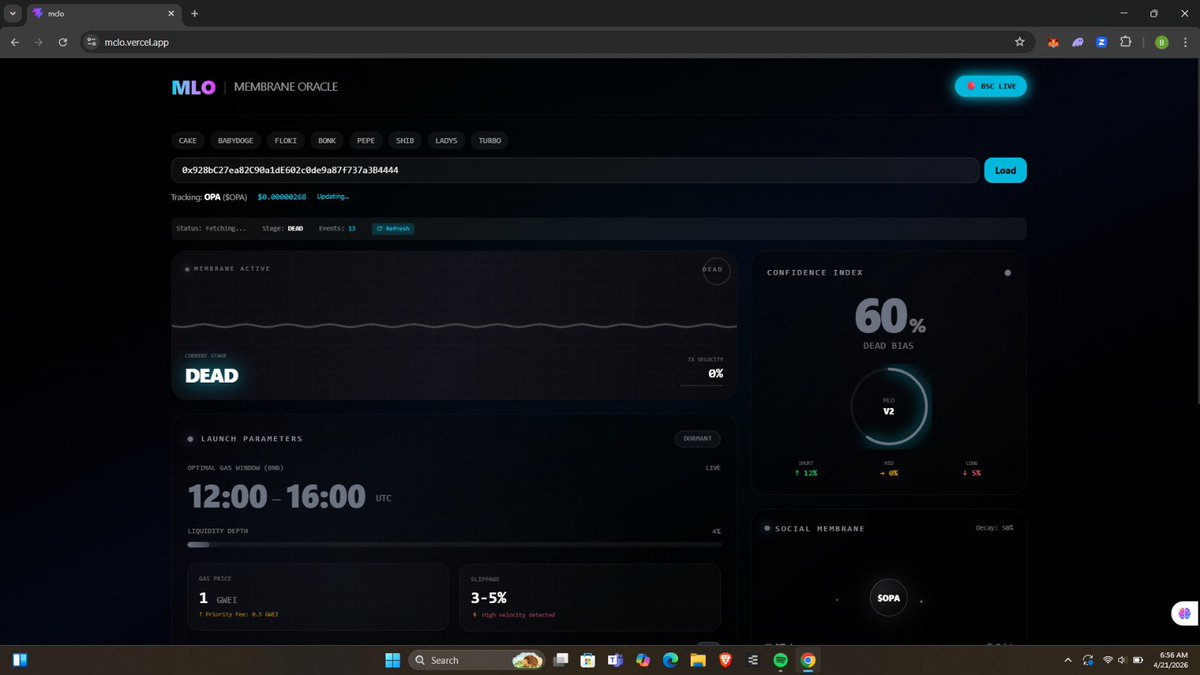Click the TX Velocity 0% value
The image size is (1200, 675).
(x=715, y=373)
